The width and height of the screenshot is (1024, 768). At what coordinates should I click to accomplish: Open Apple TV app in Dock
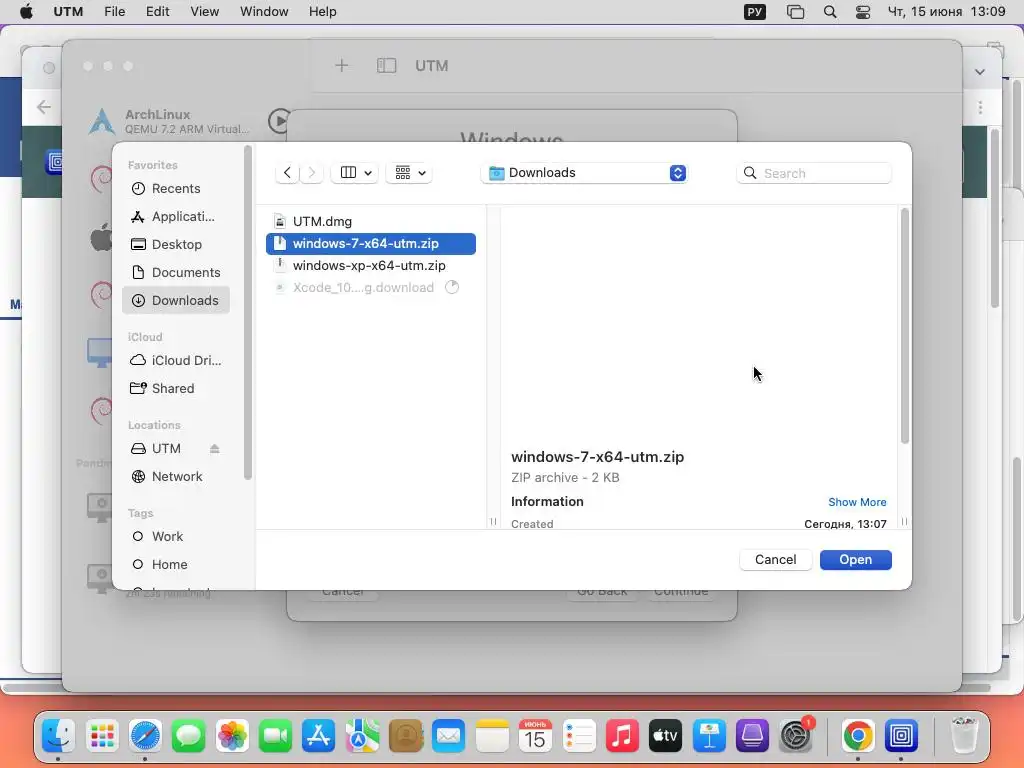(665, 735)
